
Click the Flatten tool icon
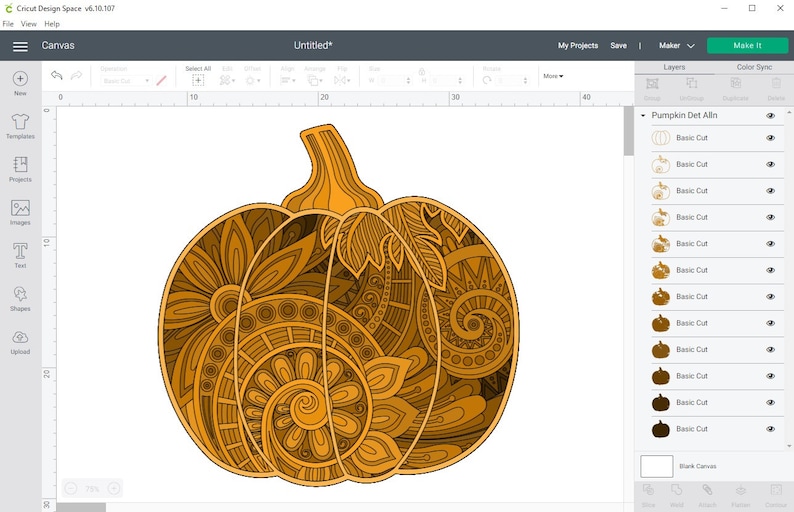coord(740,490)
